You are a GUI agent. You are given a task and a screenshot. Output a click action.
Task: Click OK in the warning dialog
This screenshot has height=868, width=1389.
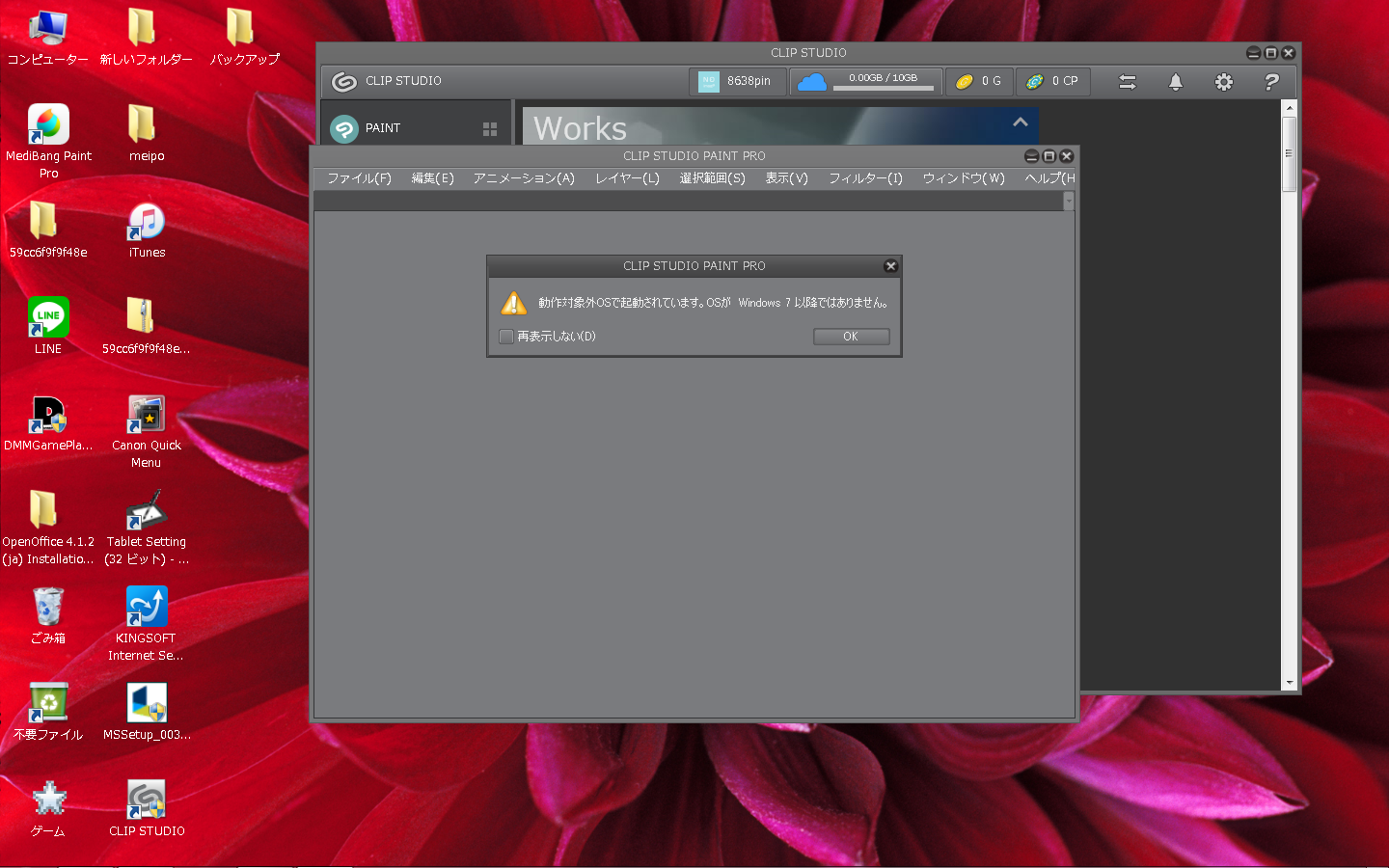851,337
